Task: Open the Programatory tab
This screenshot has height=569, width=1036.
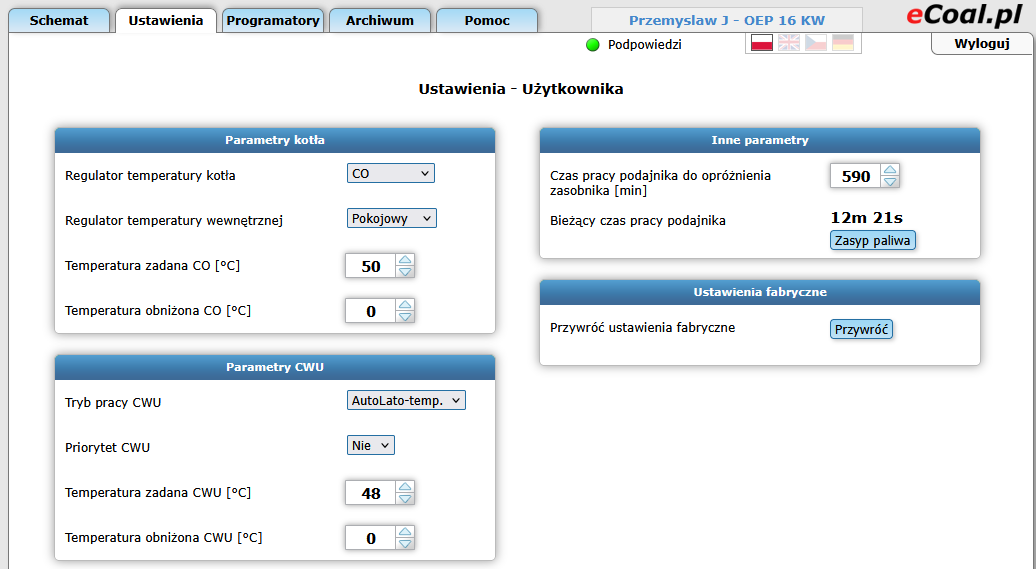Action: (272, 21)
